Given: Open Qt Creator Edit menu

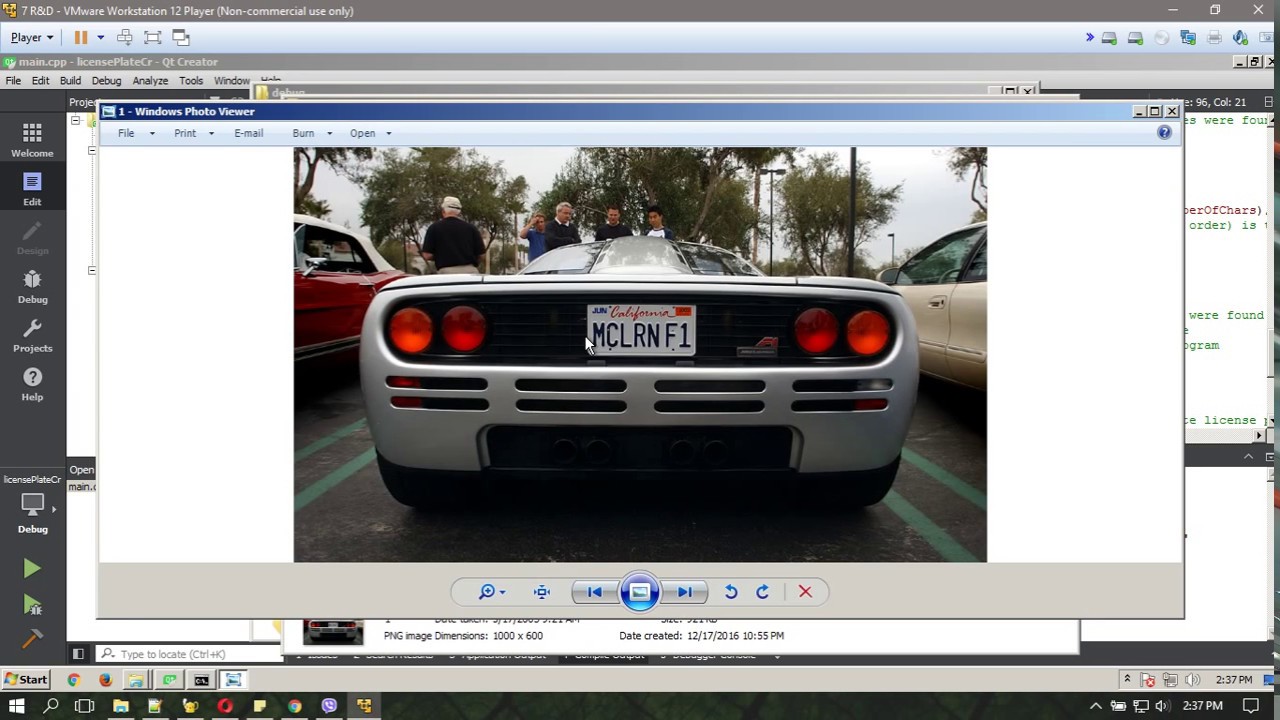Looking at the screenshot, I should click(x=40, y=81).
